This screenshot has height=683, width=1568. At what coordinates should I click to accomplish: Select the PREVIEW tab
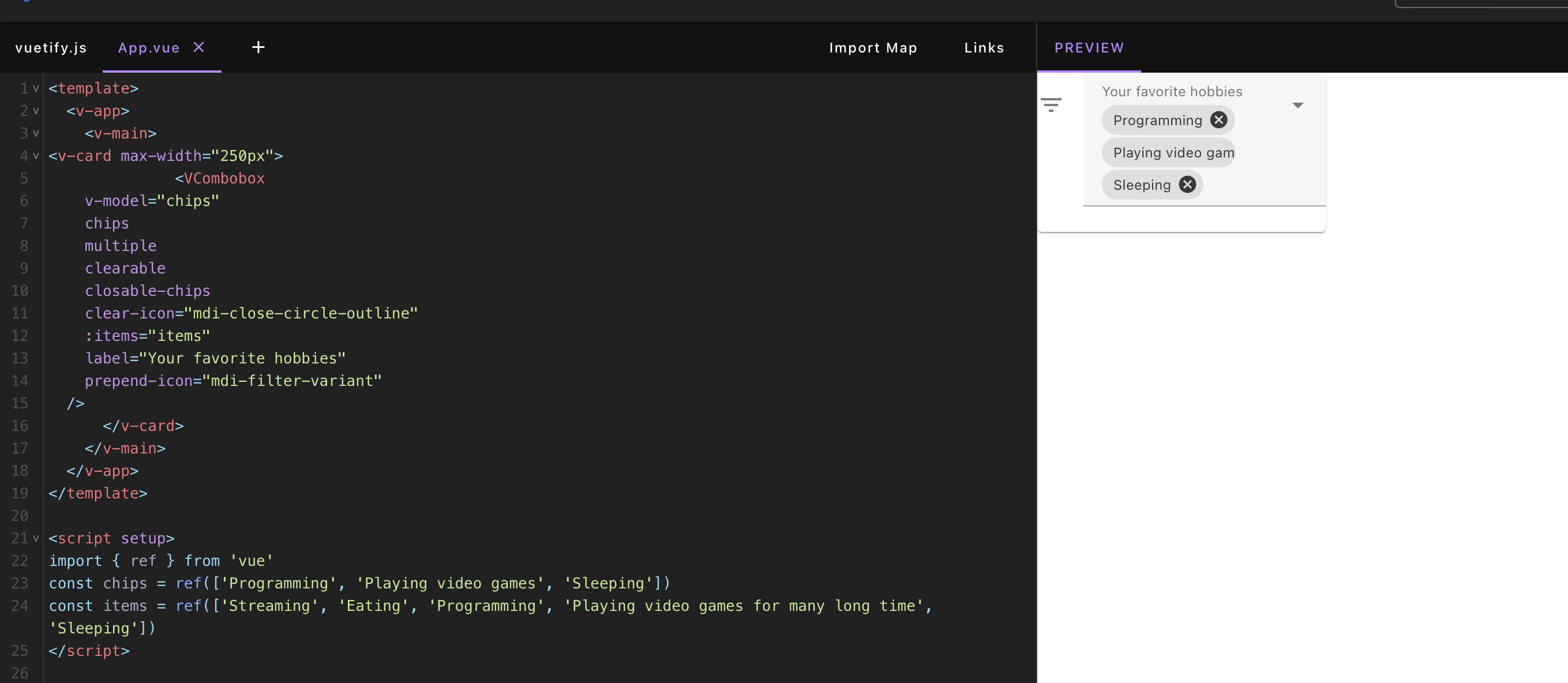pos(1089,48)
